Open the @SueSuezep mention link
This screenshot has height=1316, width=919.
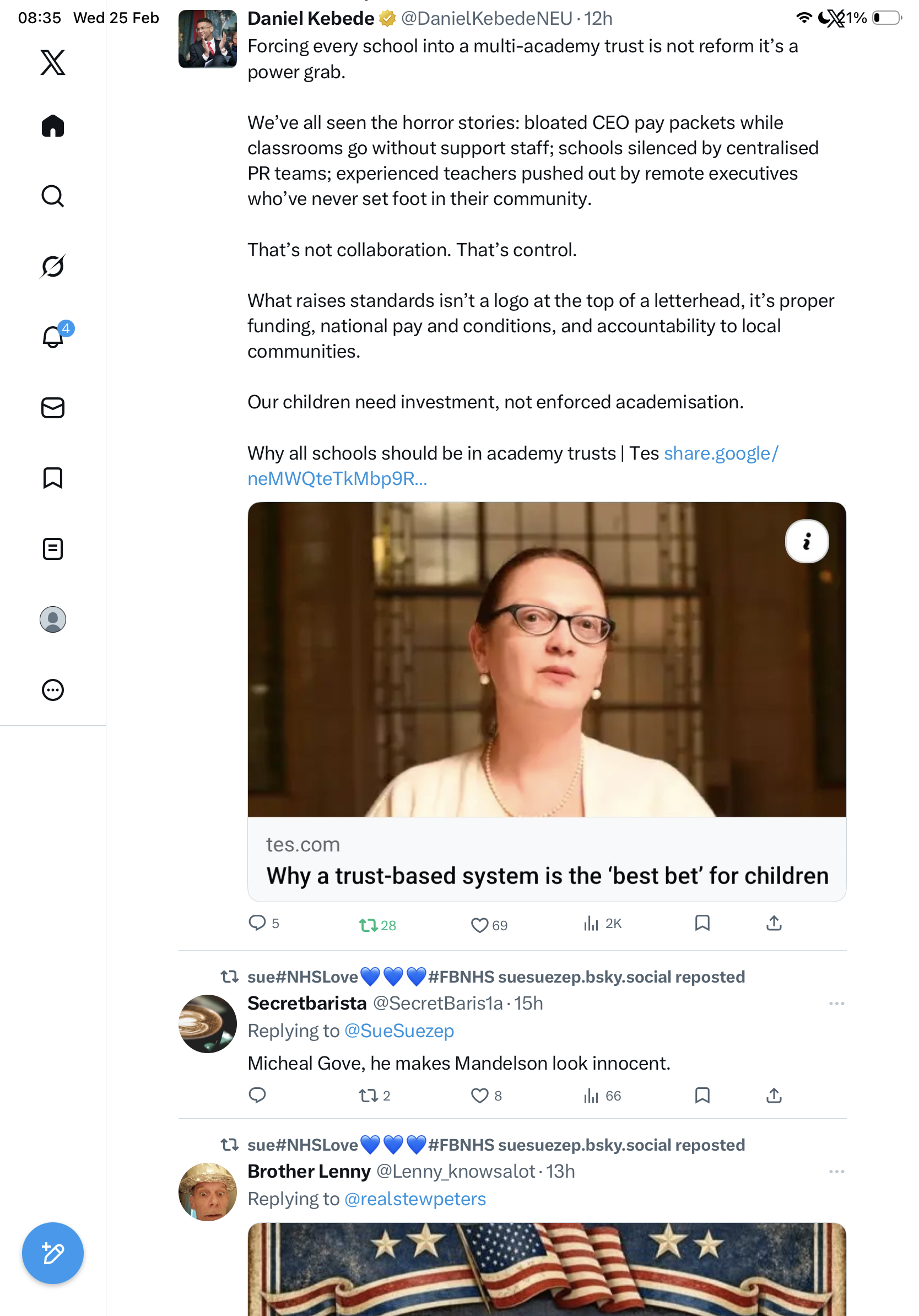[399, 1031]
